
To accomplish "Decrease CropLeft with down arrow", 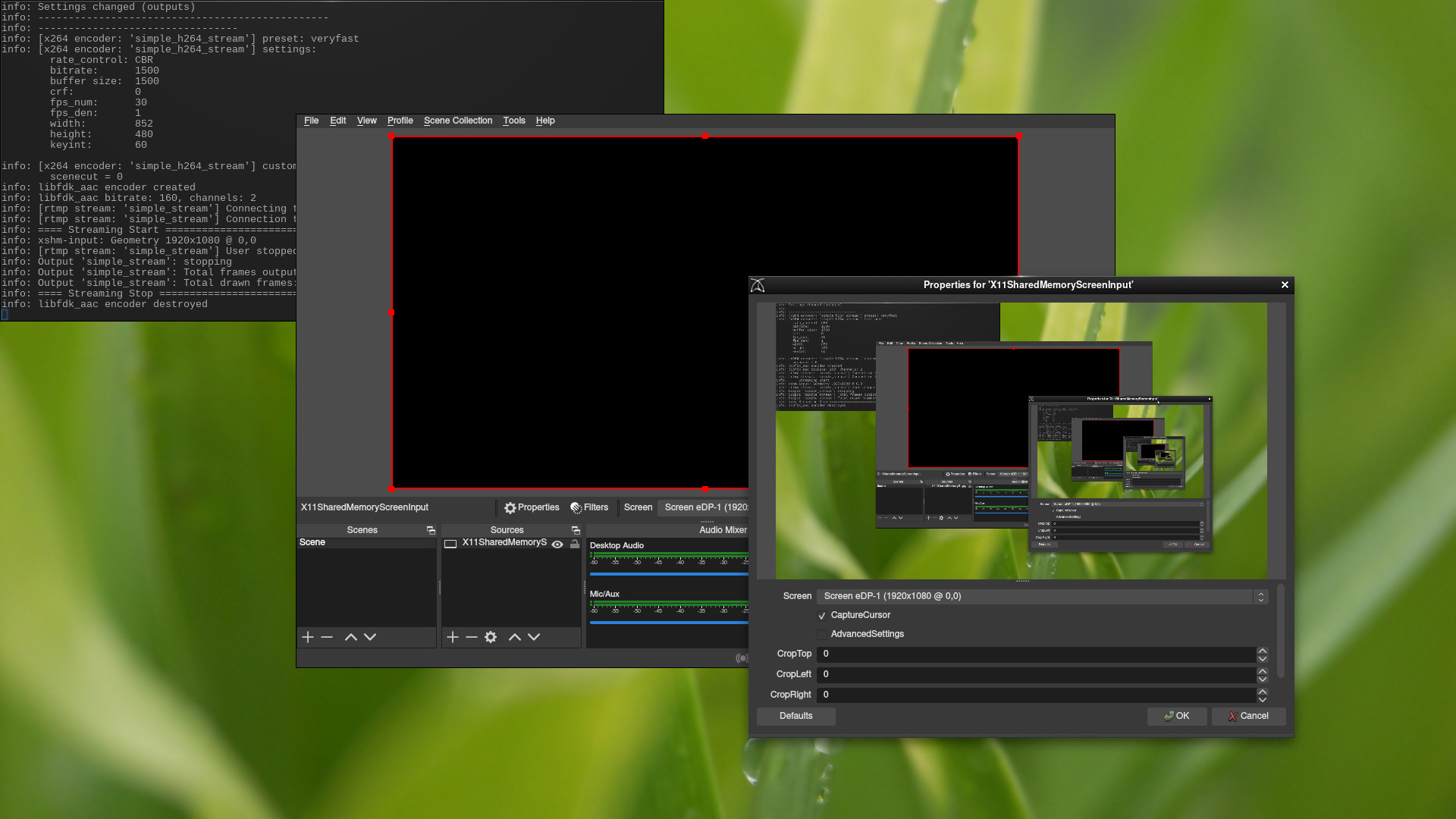I will coord(1263,679).
